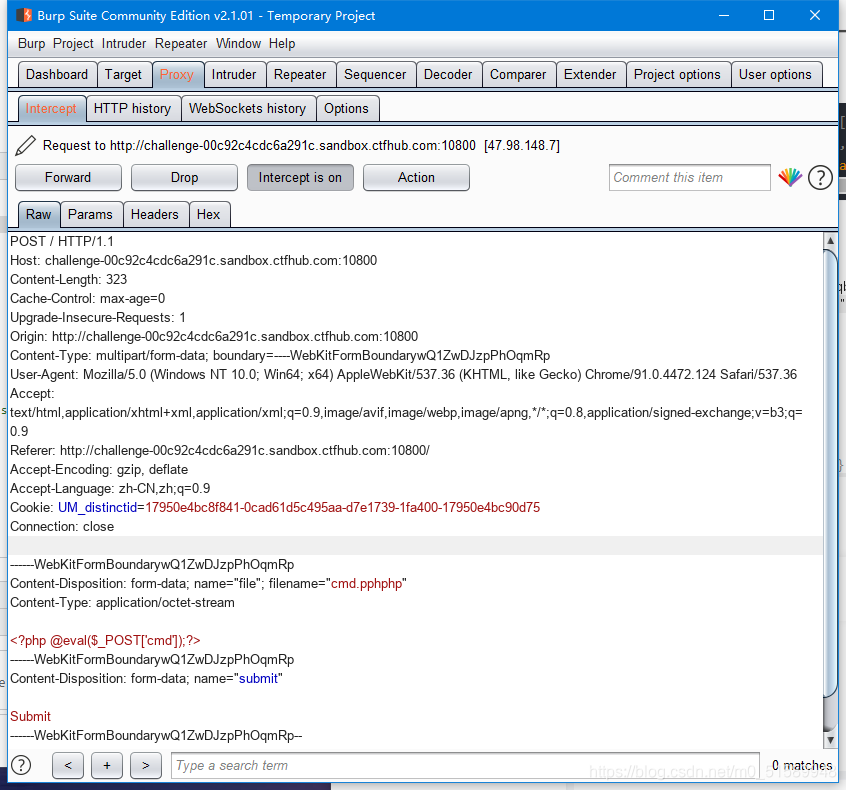Open the Decoder tab
846x790 pixels.
click(448, 74)
